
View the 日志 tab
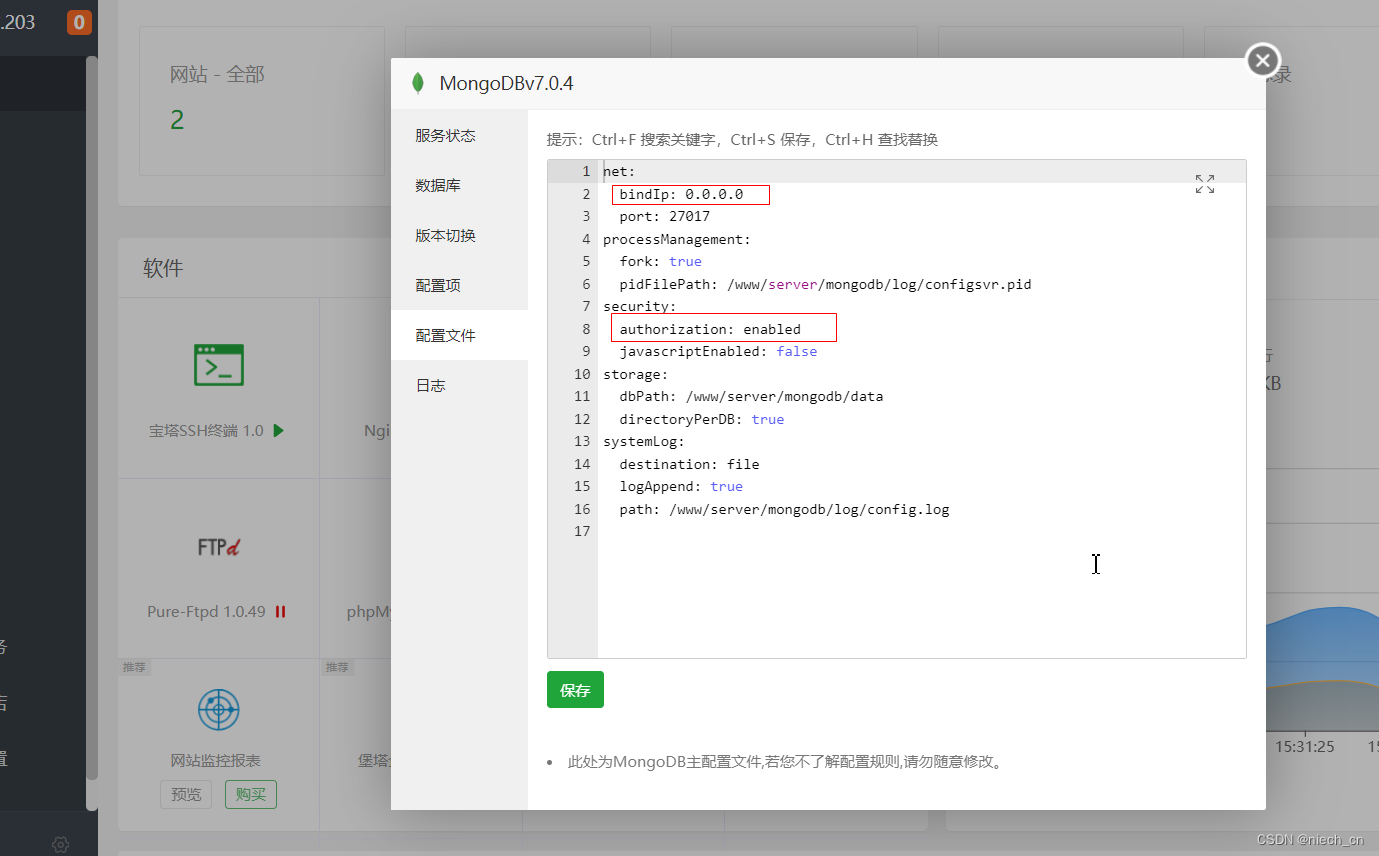(x=459, y=385)
